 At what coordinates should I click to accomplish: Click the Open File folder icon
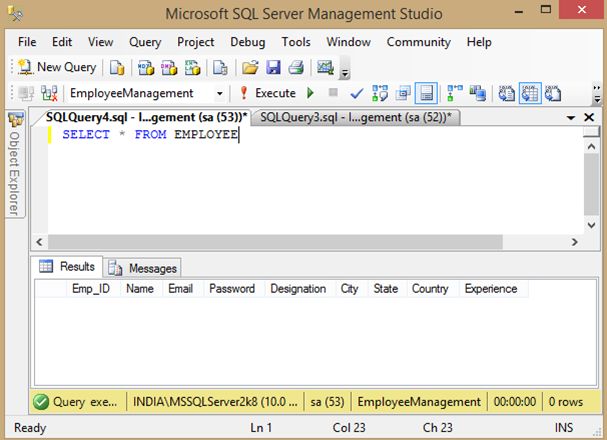[x=250, y=67]
